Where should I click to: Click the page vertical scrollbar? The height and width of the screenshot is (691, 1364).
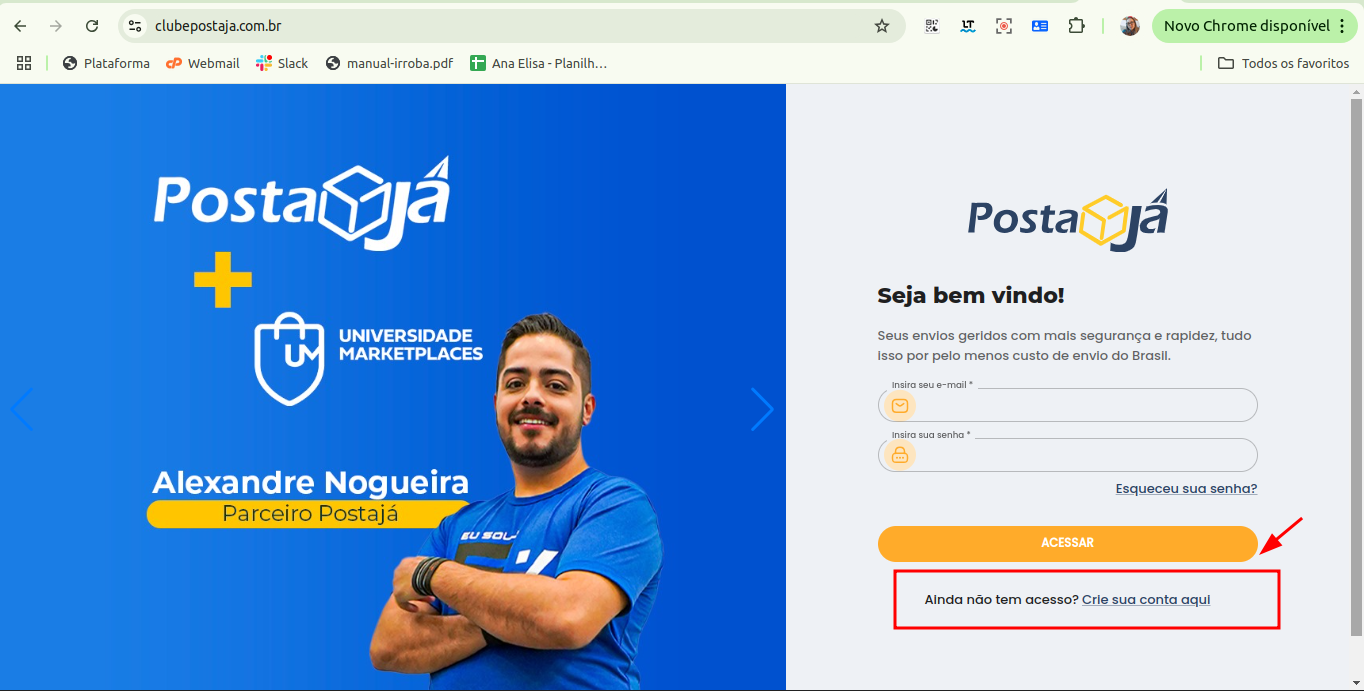[1356, 366]
